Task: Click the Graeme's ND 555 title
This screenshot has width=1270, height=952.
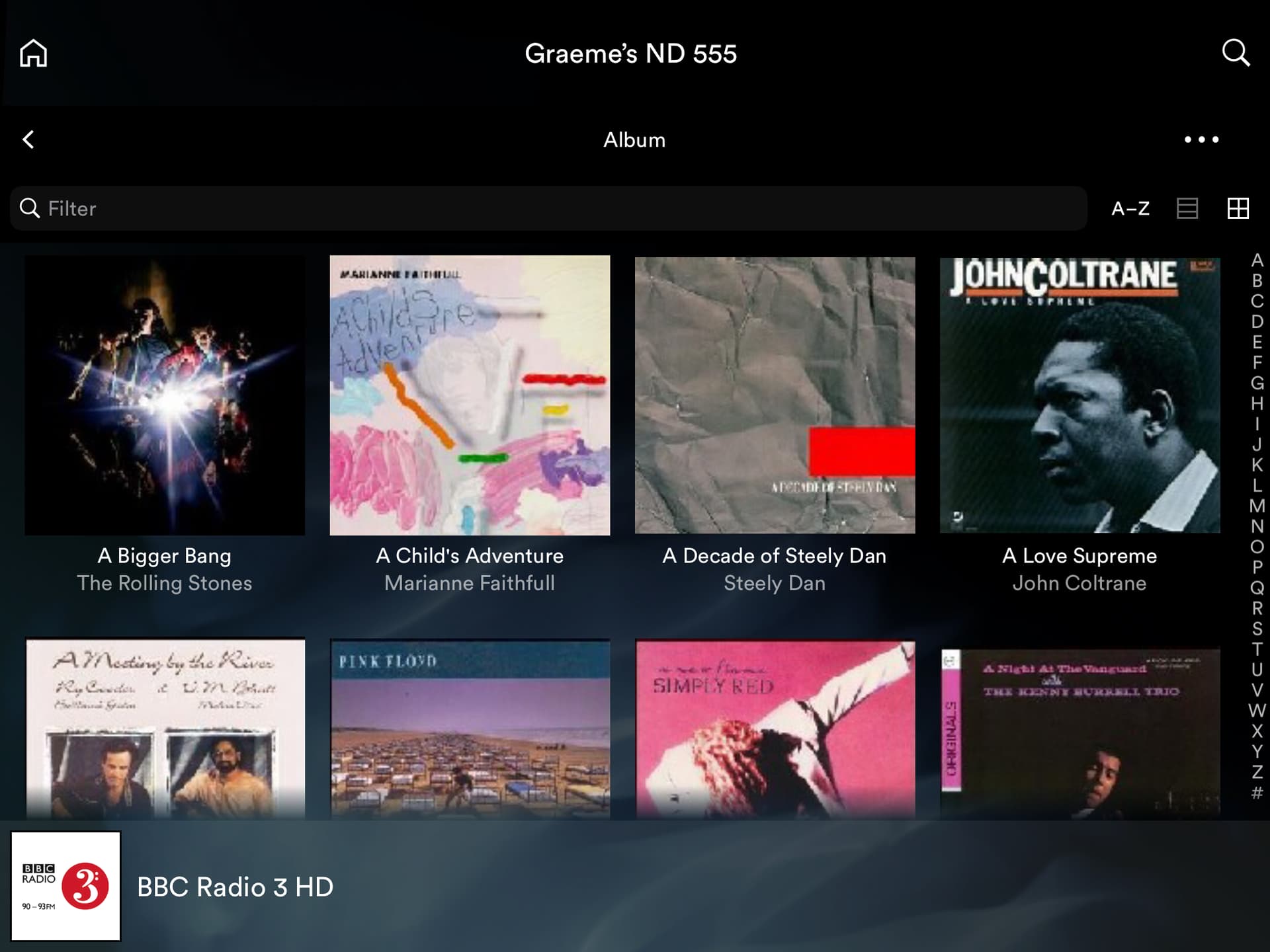Action: (630, 54)
